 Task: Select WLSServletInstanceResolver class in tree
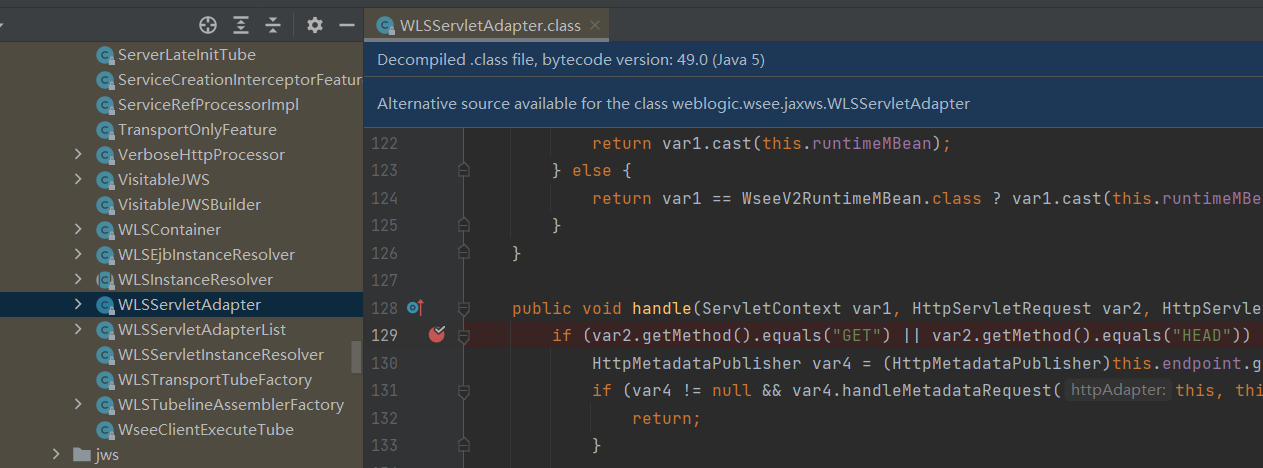221,354
